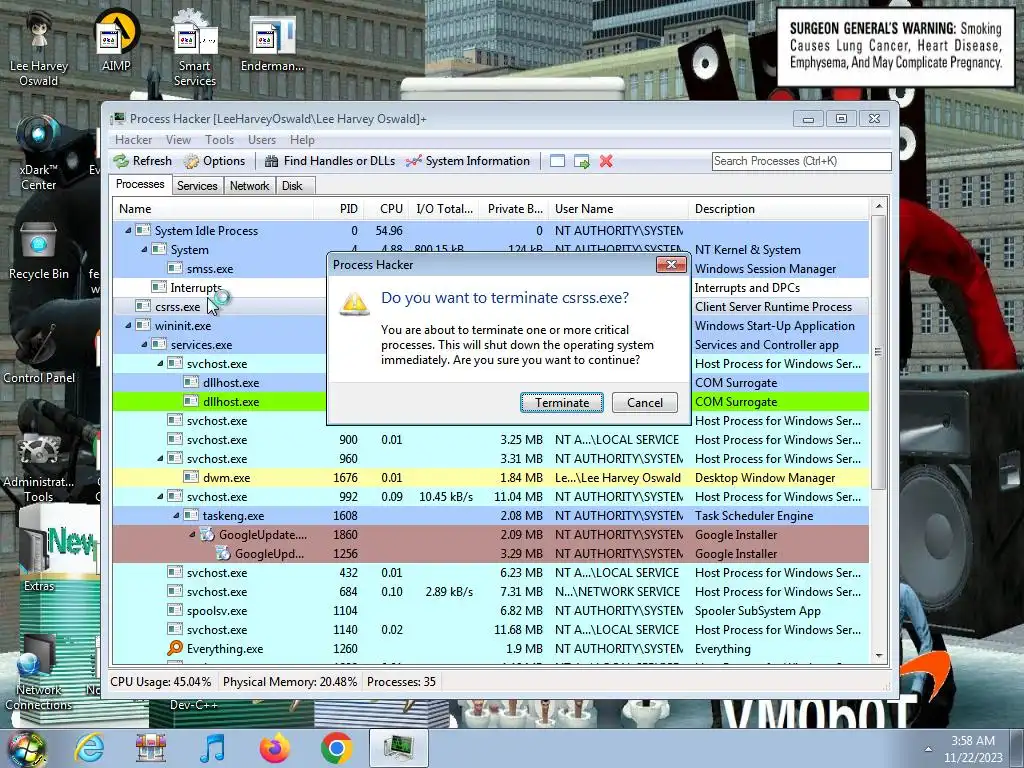Click the Refresh toolbar icon
This screenshot has width=1024, height=768.
pos(121,161)
